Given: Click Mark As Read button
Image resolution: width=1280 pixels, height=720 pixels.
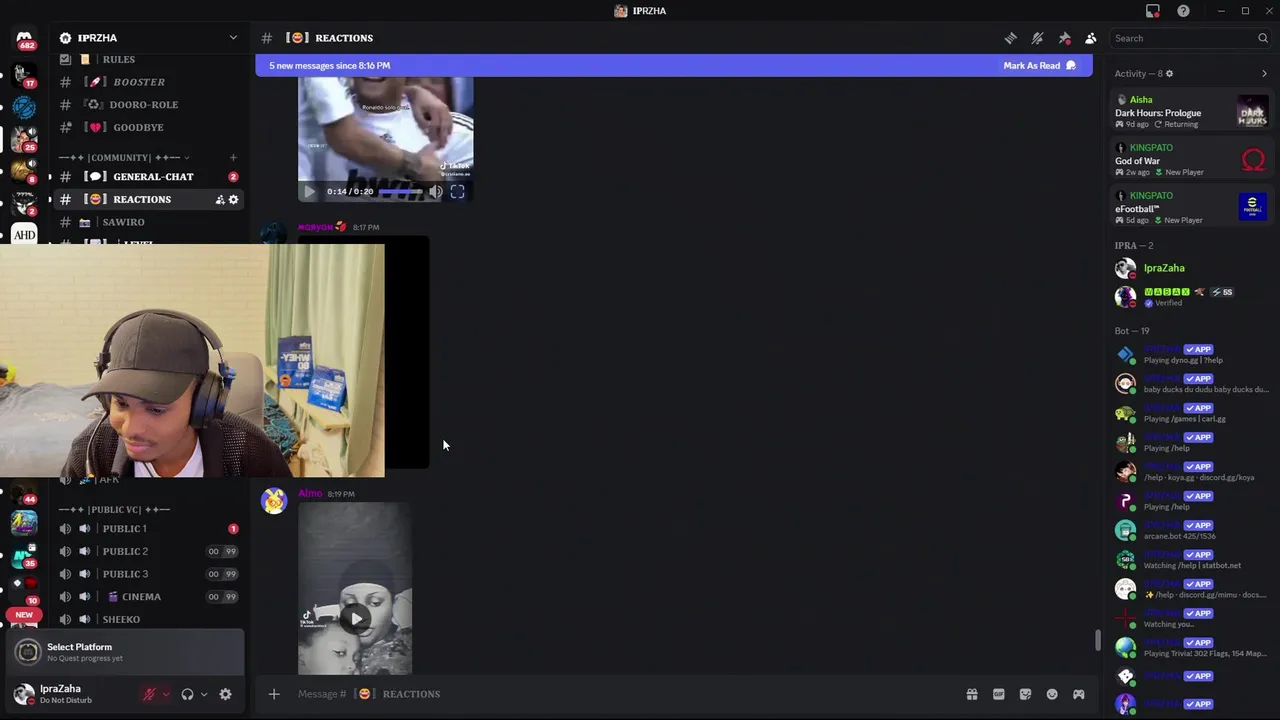Looking at the screenshot, I should point(1040,66).
